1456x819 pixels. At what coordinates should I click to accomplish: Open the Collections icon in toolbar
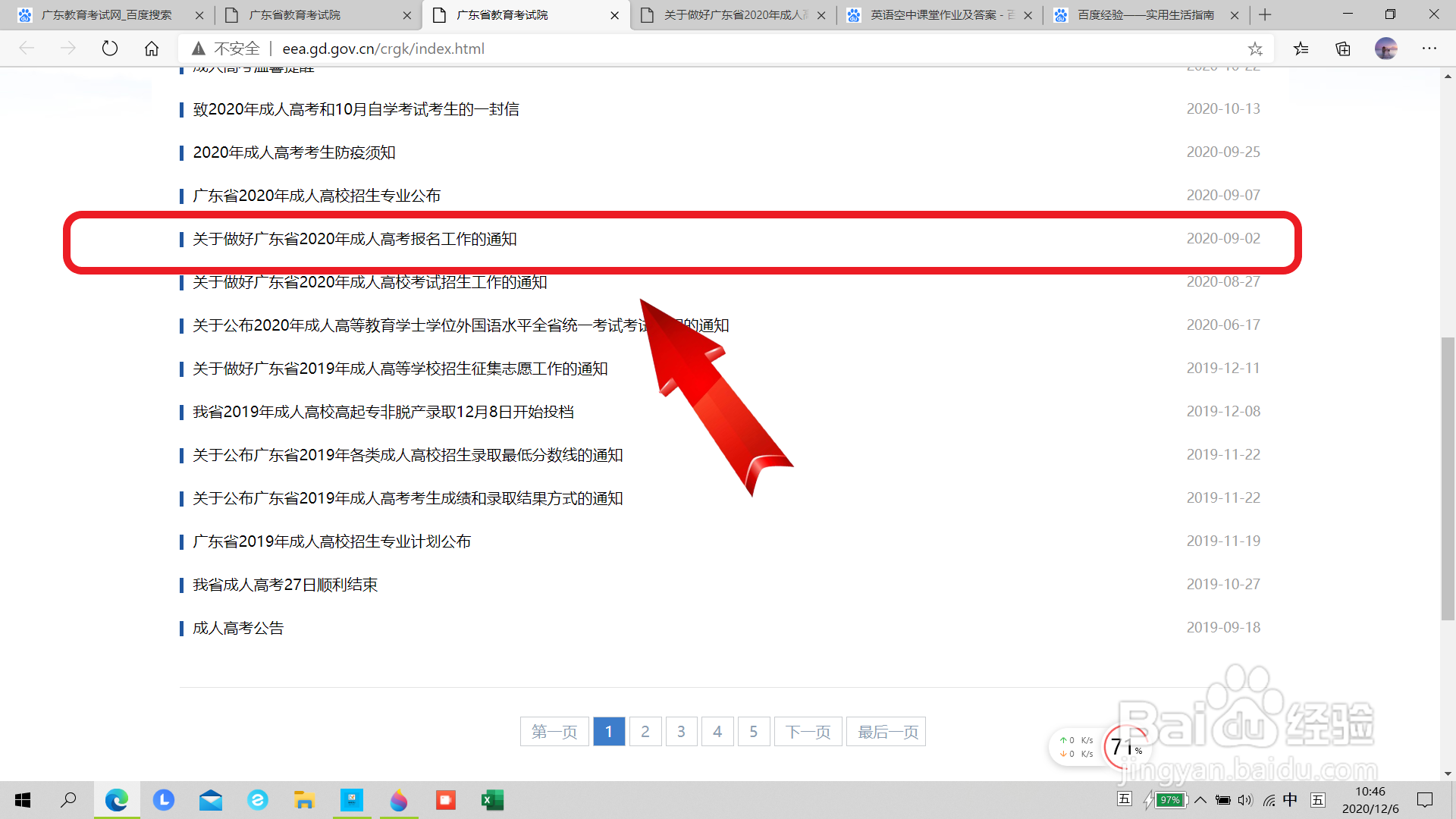[x=1343, y=49]
